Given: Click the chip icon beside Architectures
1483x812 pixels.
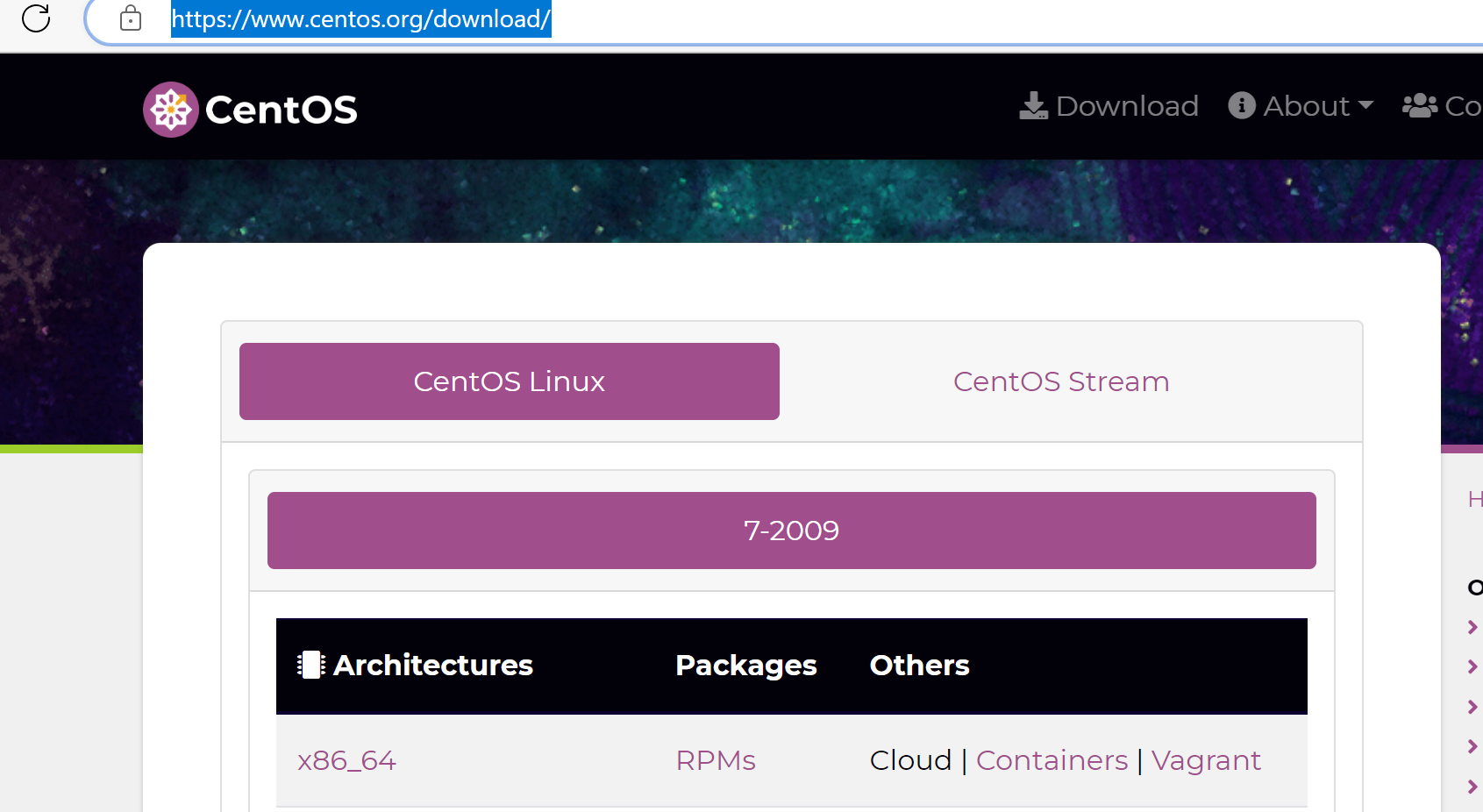Looking at the screenshot, I should [310, 665].
